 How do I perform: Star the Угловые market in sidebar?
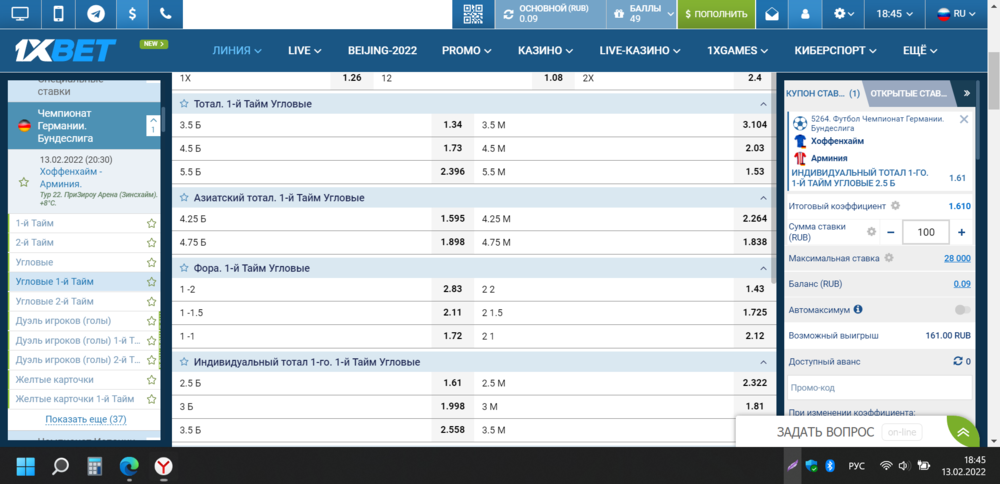pyautogui.click(x=151, y=262)
